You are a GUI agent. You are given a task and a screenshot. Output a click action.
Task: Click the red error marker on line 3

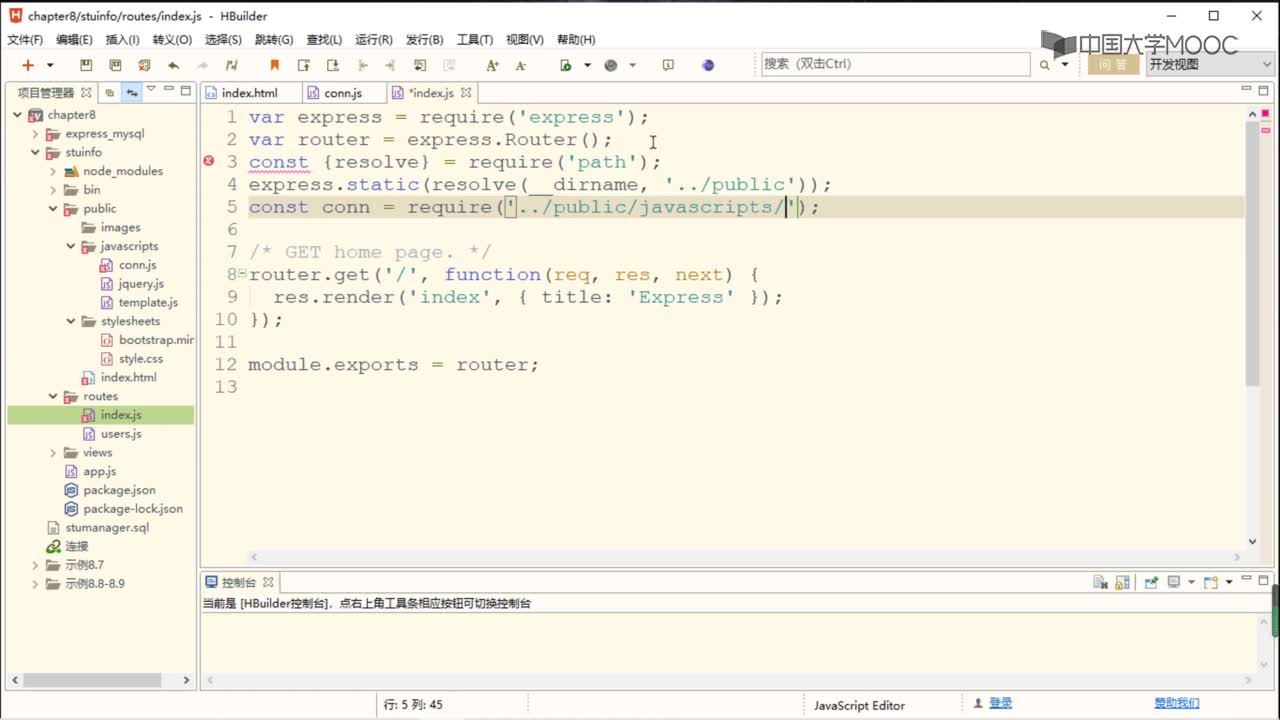[x=209, y=161]
